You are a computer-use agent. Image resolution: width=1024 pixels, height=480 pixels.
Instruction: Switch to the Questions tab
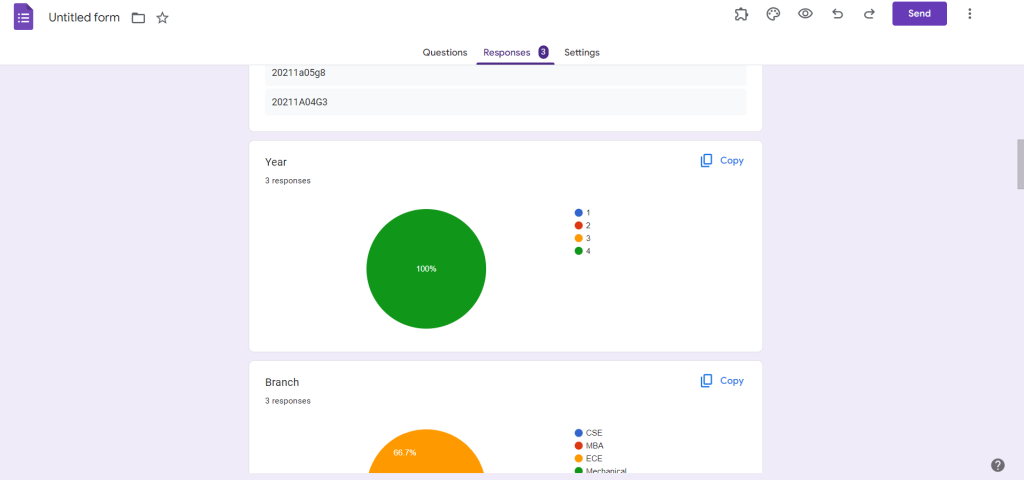tap(445, 52)
